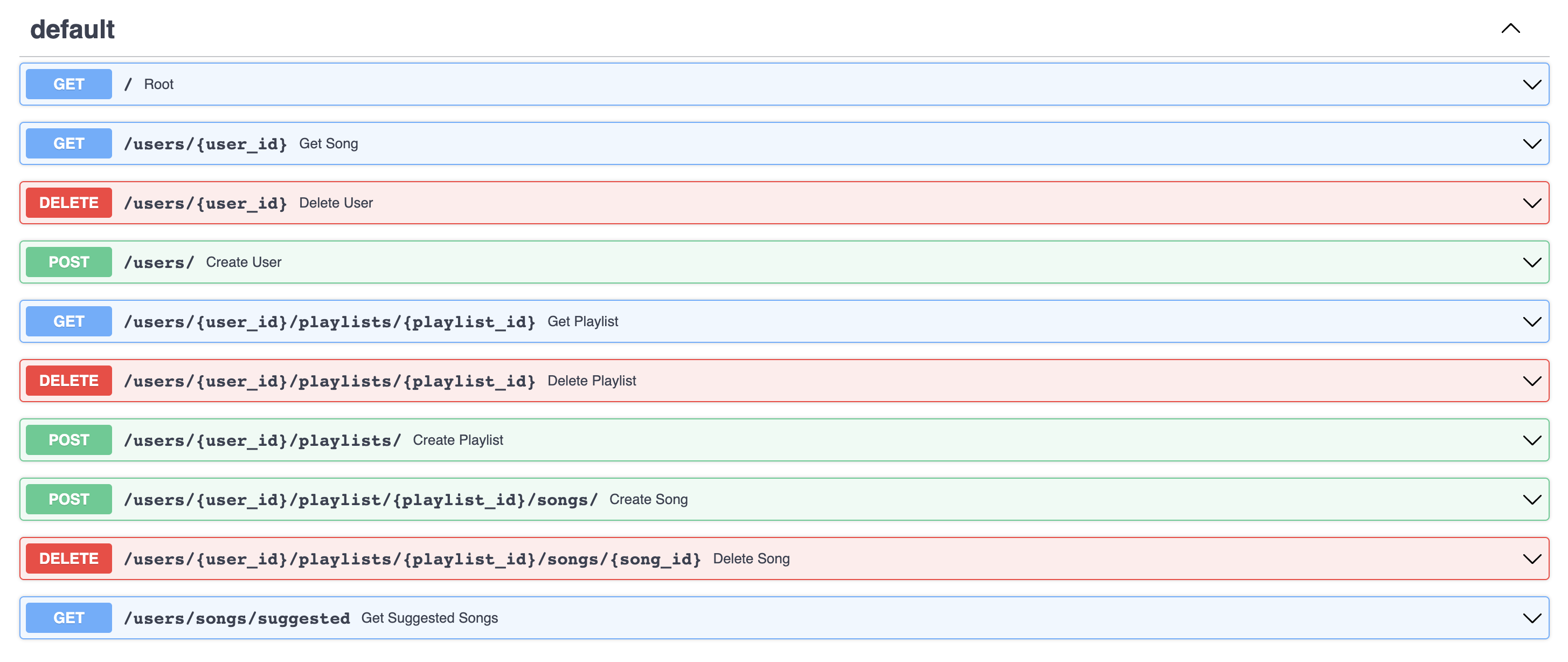
Task: Open the /users/{user_id}/playlists/ POST path
Action: coord(262,441)
